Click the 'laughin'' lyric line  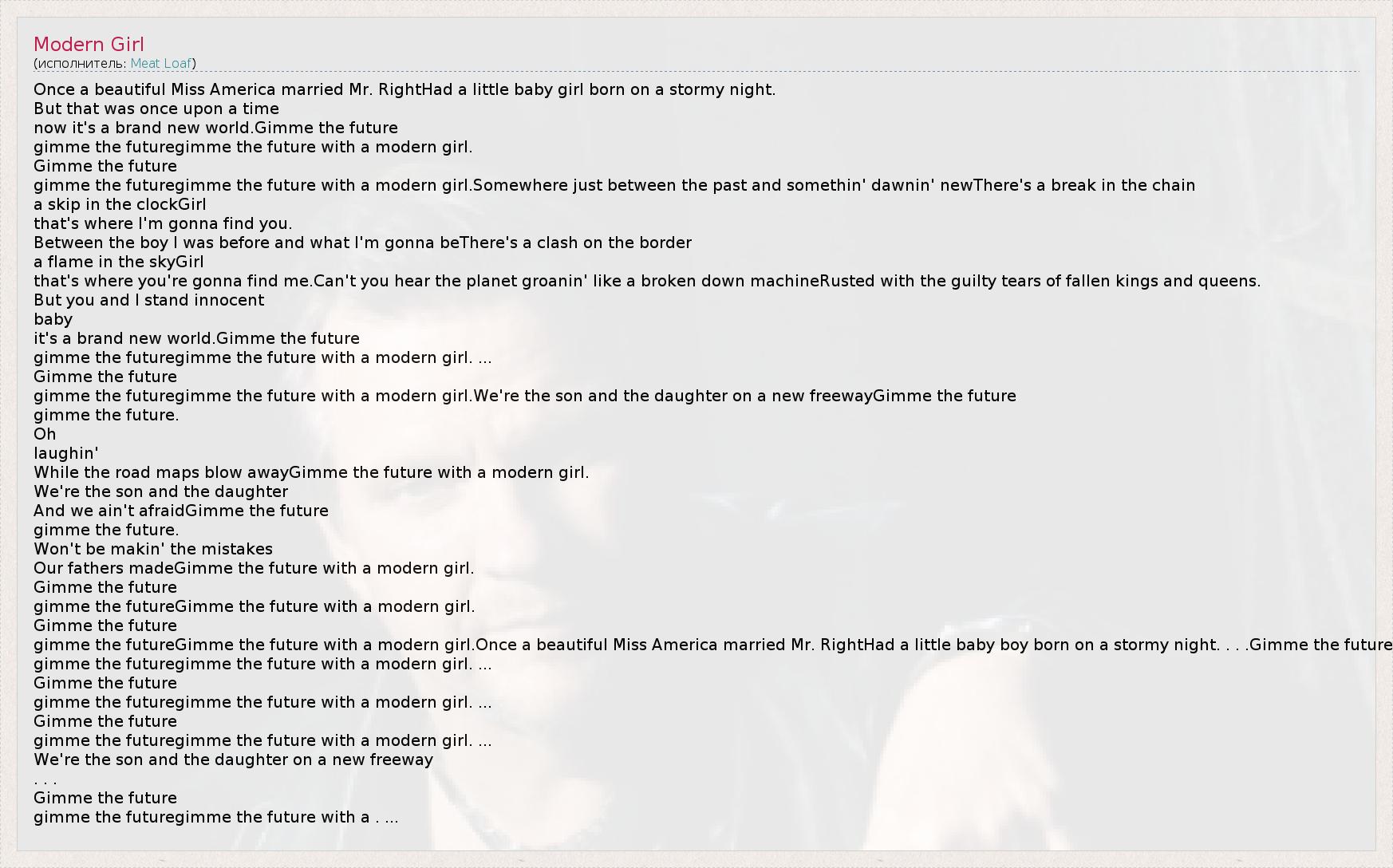(65, 453)
